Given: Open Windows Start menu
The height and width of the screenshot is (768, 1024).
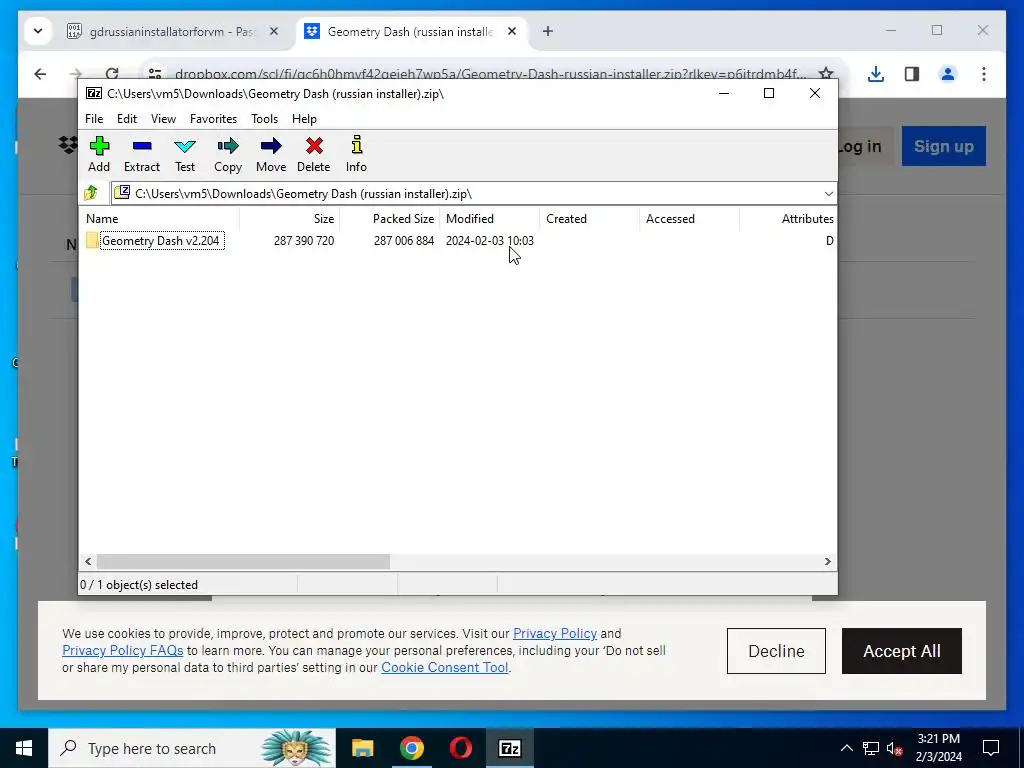Looking at the screenshot, I should (24, 748).
